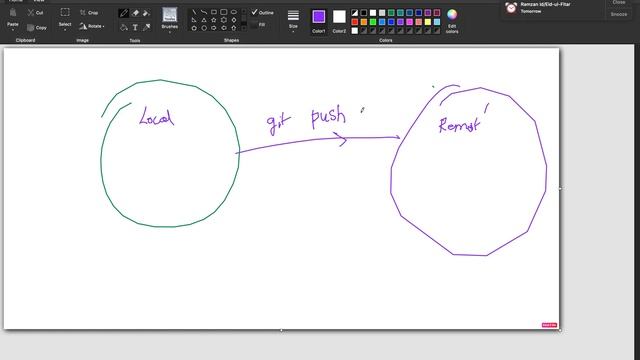Viewport: 640px width, 360px height.
Task: Click the canvas bottom-right corner handle
Action: pyautogui.click(x=560, y=330)
